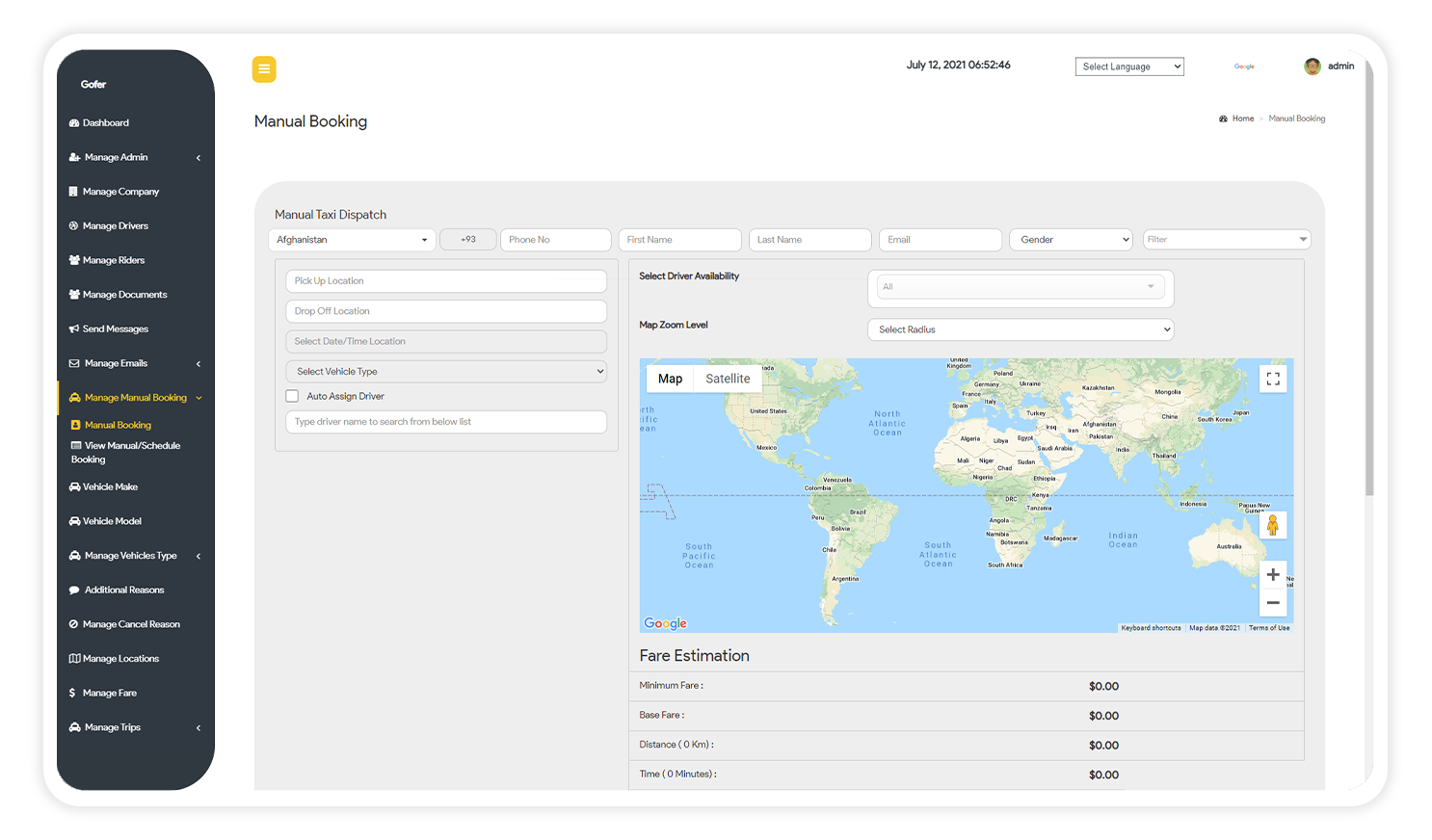
Task: Click the Manage Trips taxi icon
Action: pyautogui.click(x=74, y=727)
